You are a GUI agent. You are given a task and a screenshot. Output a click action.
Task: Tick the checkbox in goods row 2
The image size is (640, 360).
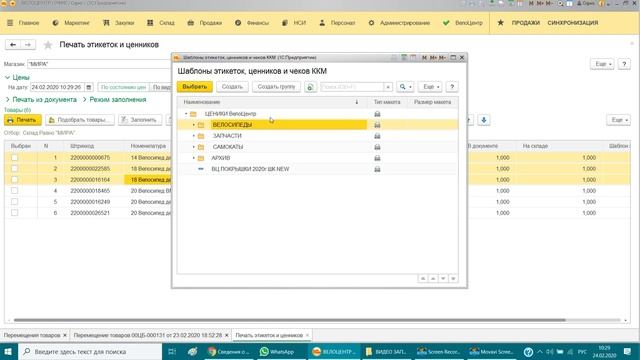click(15, 169)
